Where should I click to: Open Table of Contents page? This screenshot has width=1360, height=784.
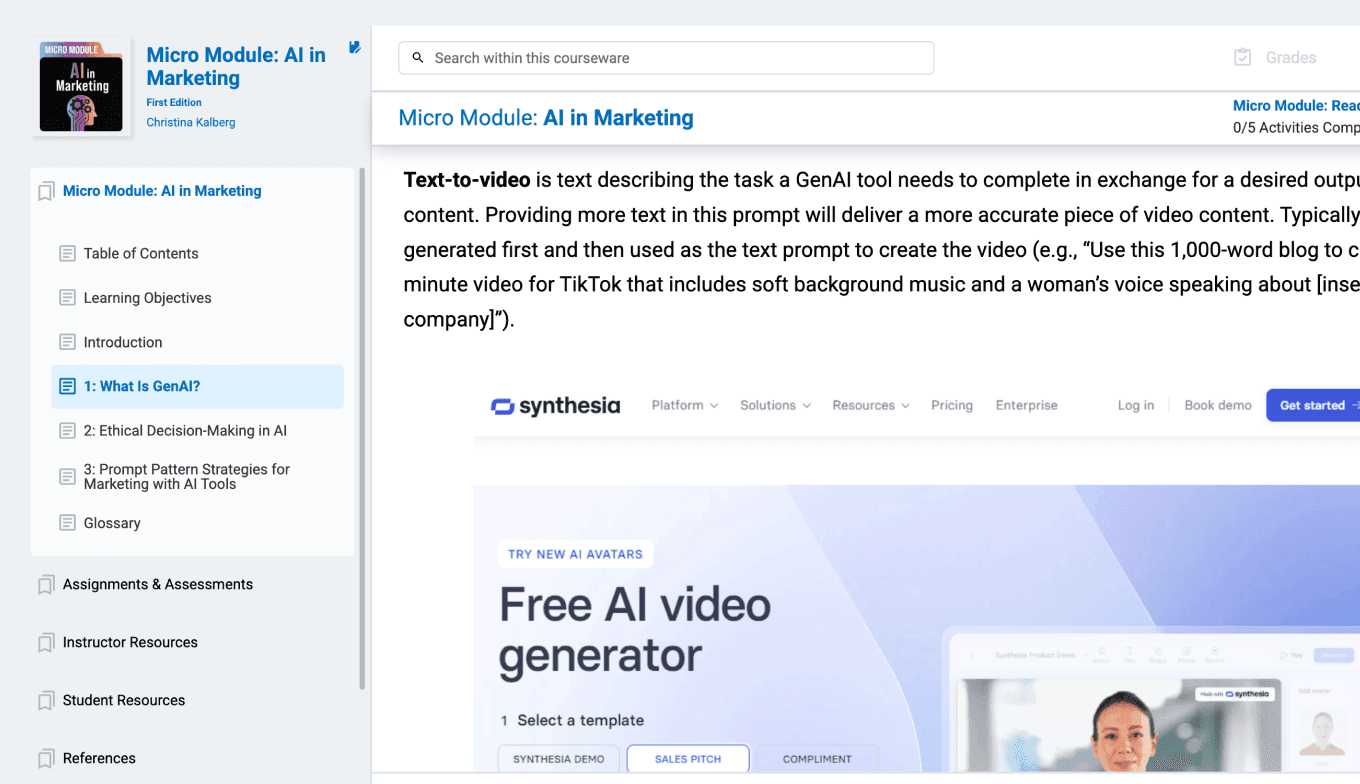pos(141,254)
